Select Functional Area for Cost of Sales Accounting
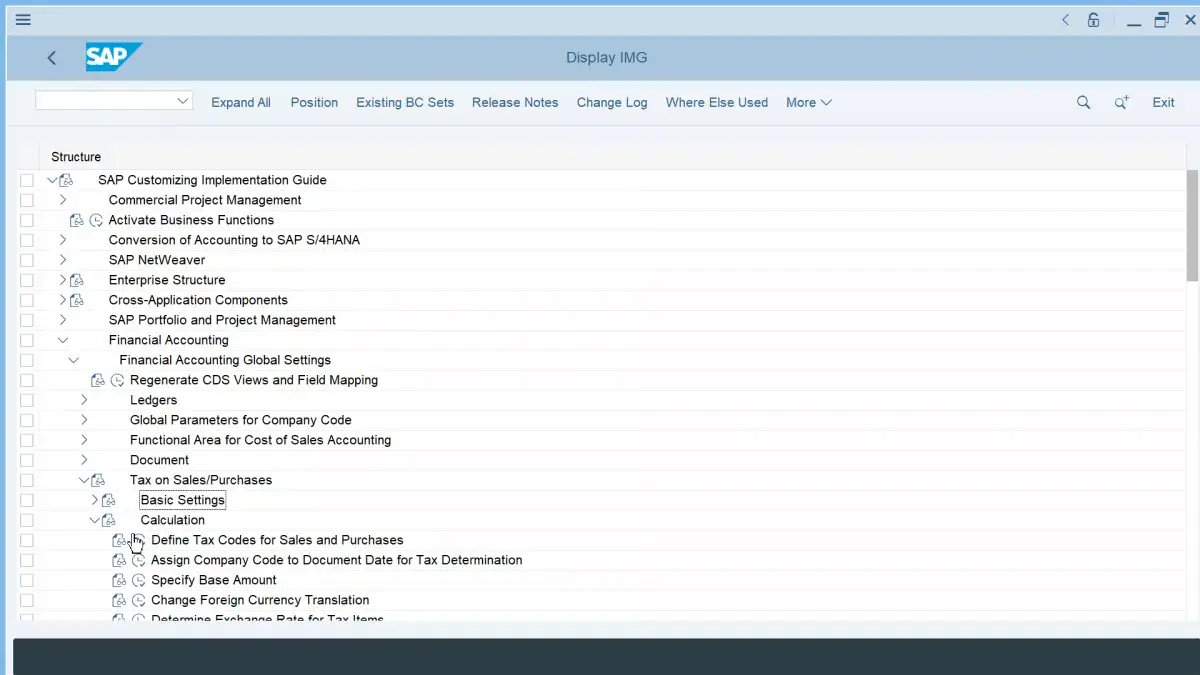 coord(260,440)
